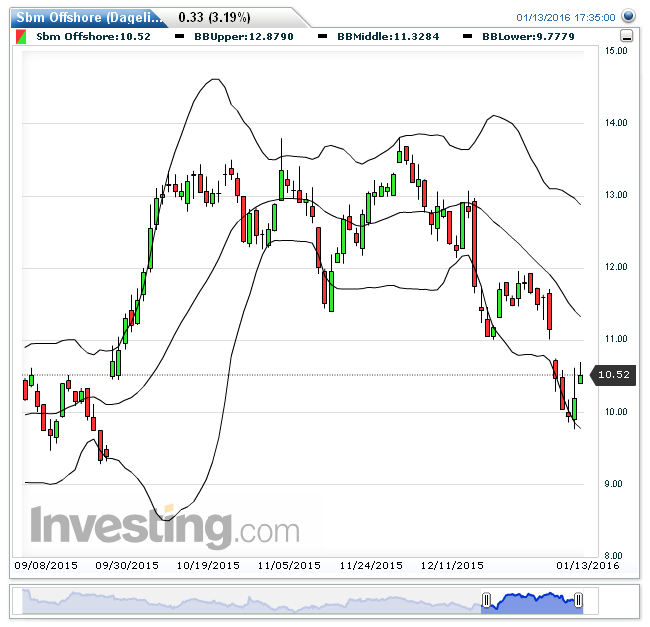Click the 11/24/2015 date axis label

(x=371, y=565)
